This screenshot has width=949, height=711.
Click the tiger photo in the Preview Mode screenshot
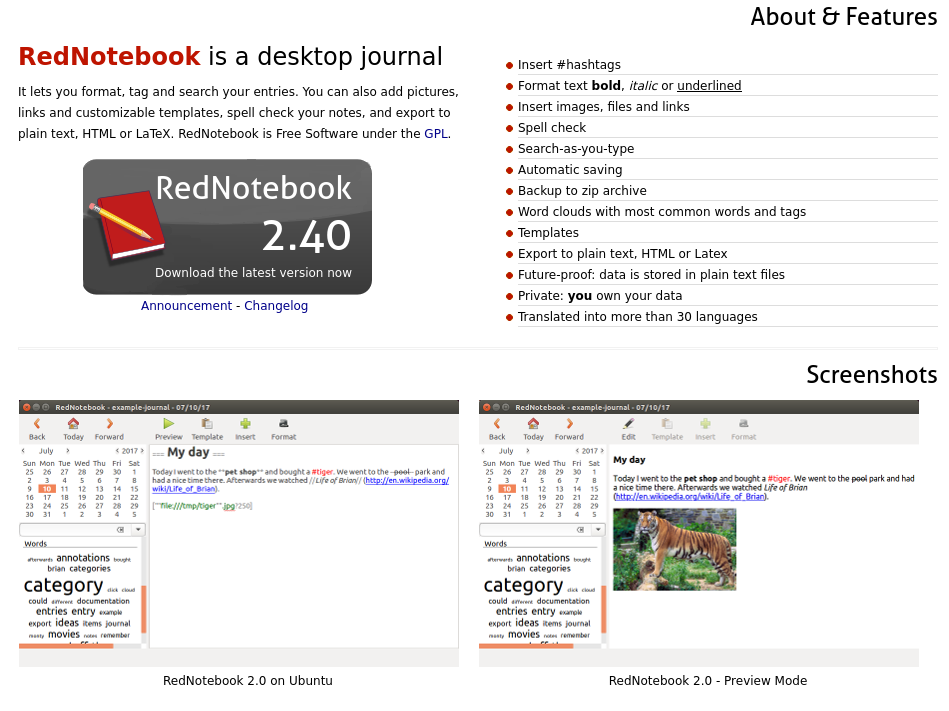point(674,549)
